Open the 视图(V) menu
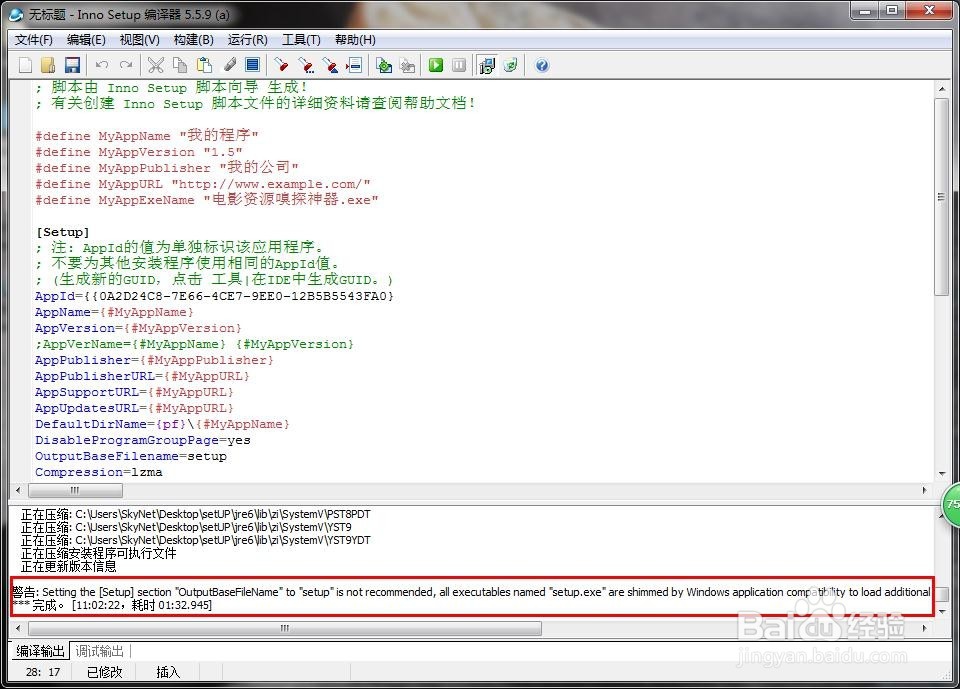 point(140,40)
